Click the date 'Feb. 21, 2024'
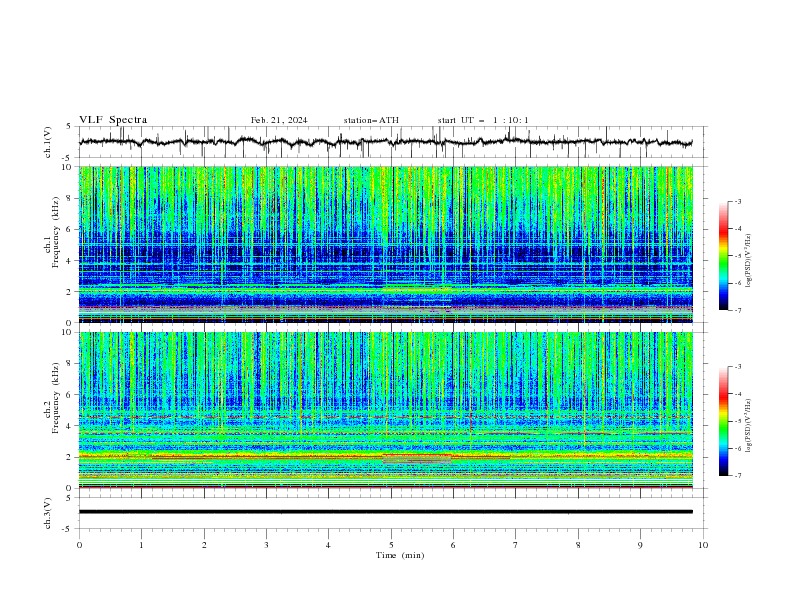 tap(279, 120)
